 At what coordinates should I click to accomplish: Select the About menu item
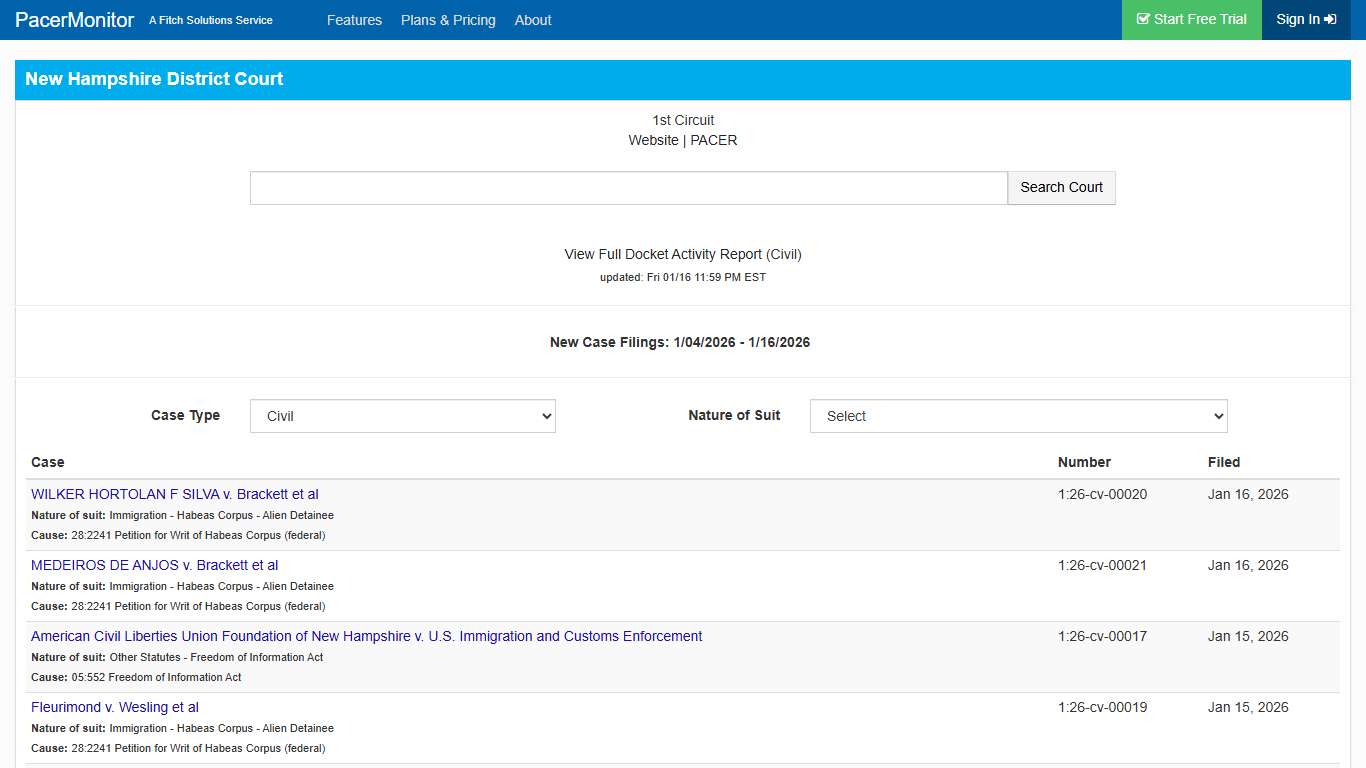[x=533, y=20]
